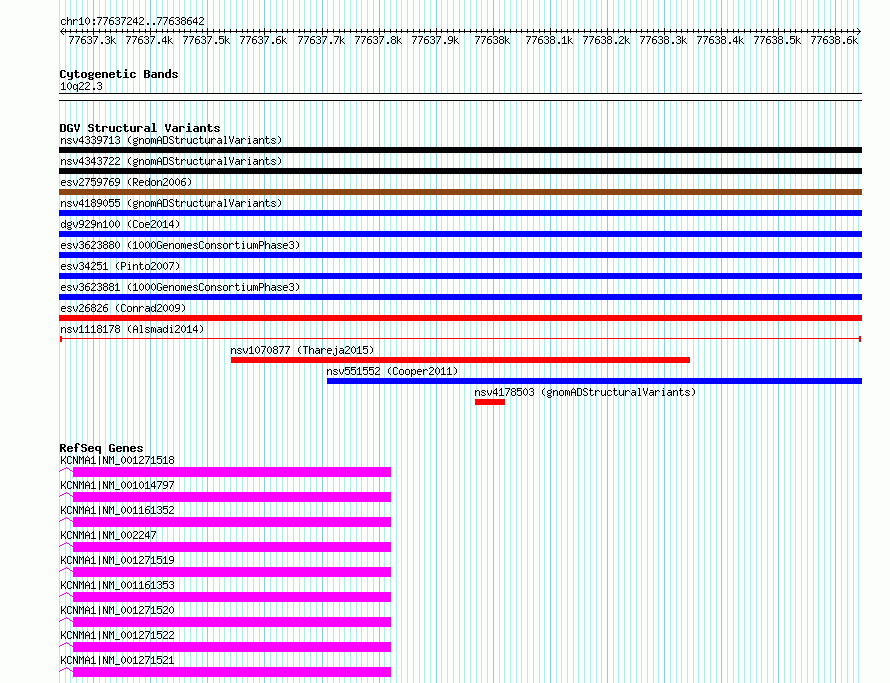This screenshot has width=890, height=683.
Task: Click the 77637.5k ruler tick label
Action: point(206,40)
